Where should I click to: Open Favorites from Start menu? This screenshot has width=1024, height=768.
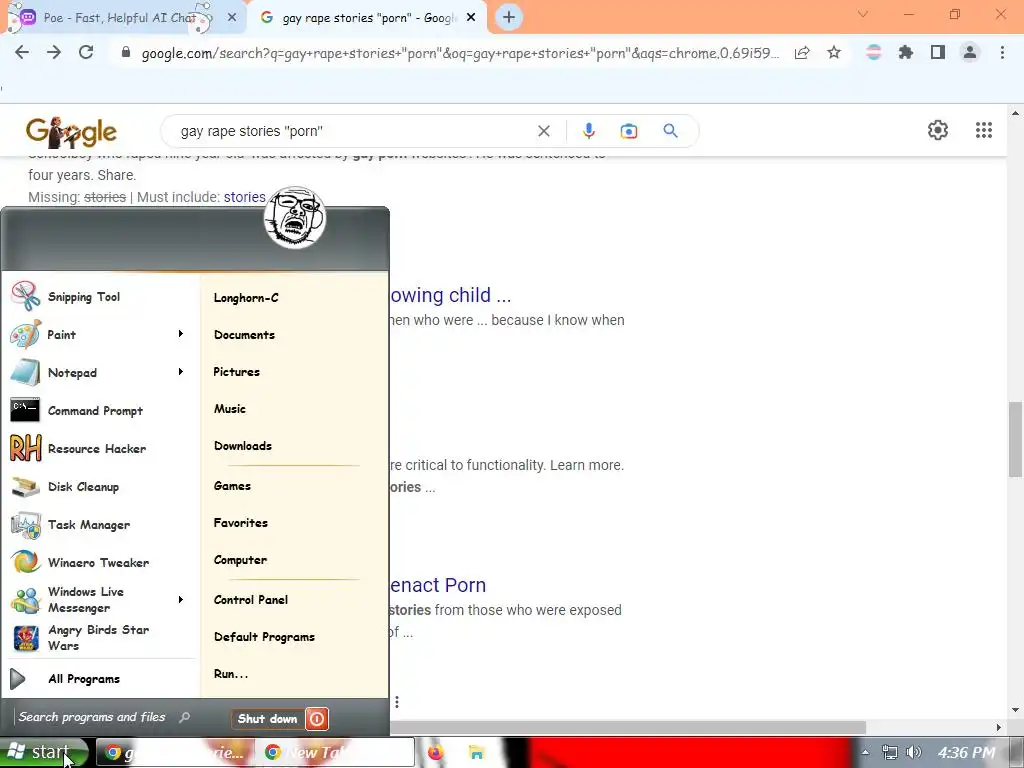(241, 522)
